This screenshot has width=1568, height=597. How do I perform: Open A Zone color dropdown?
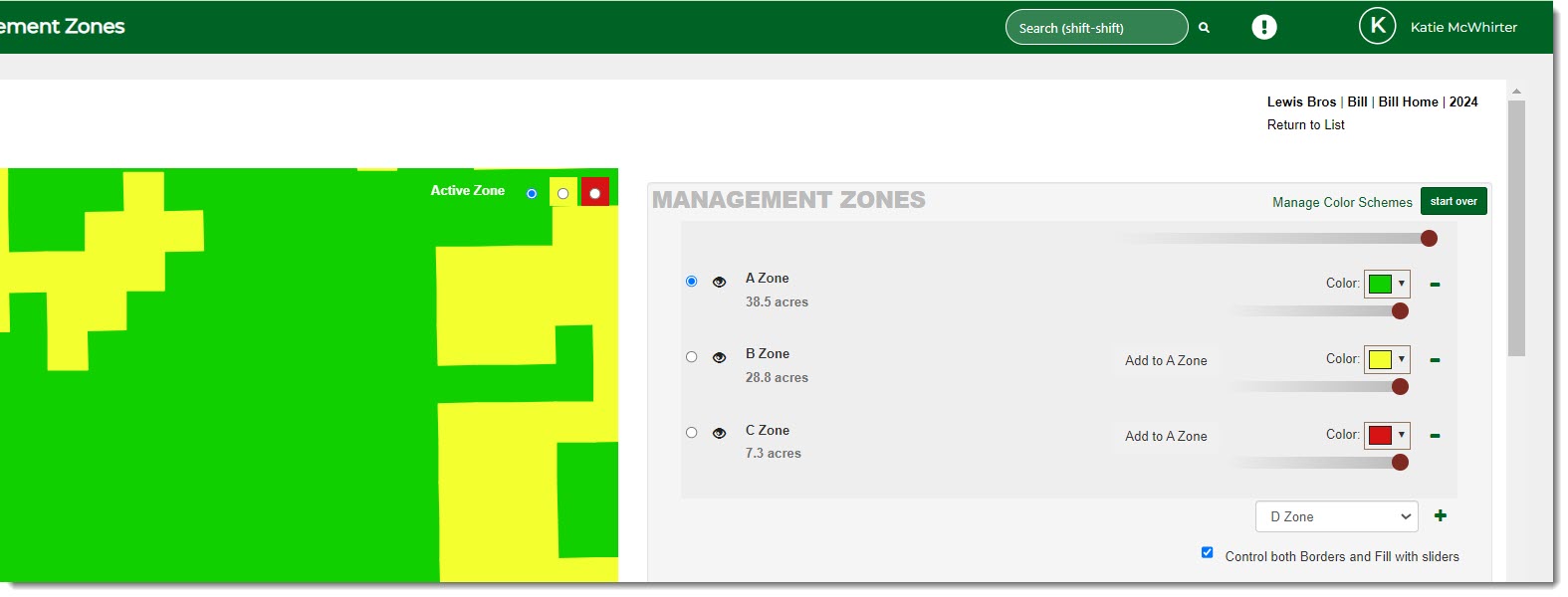point(1387,284)
